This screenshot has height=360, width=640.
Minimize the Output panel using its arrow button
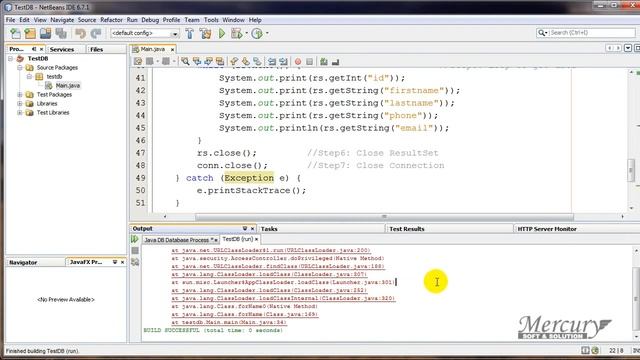(244, 229)
